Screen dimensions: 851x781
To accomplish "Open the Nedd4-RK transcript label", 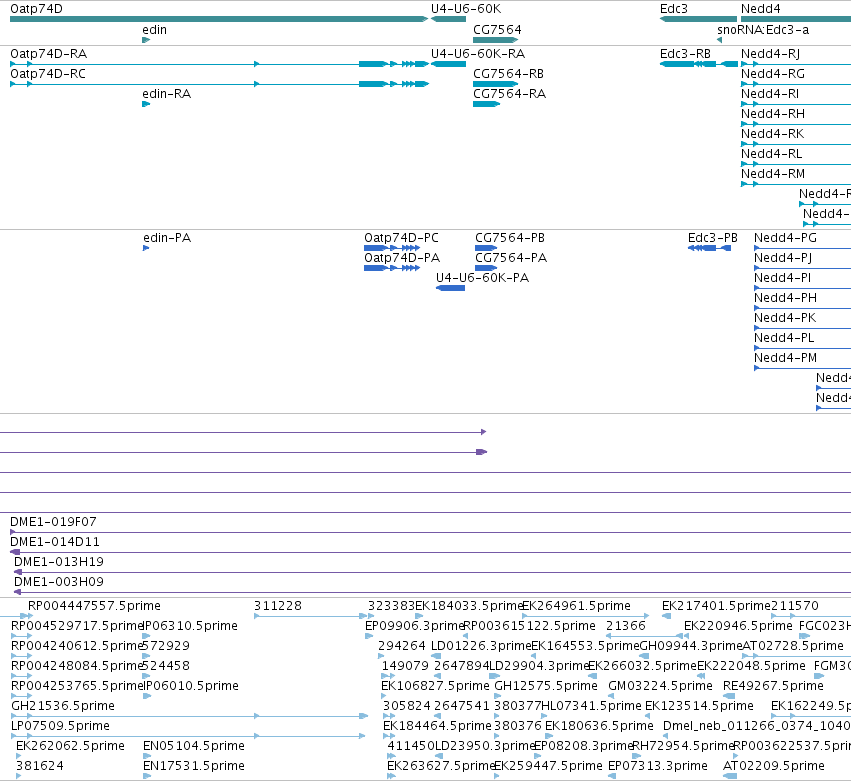I will click(x=772, y=134).
